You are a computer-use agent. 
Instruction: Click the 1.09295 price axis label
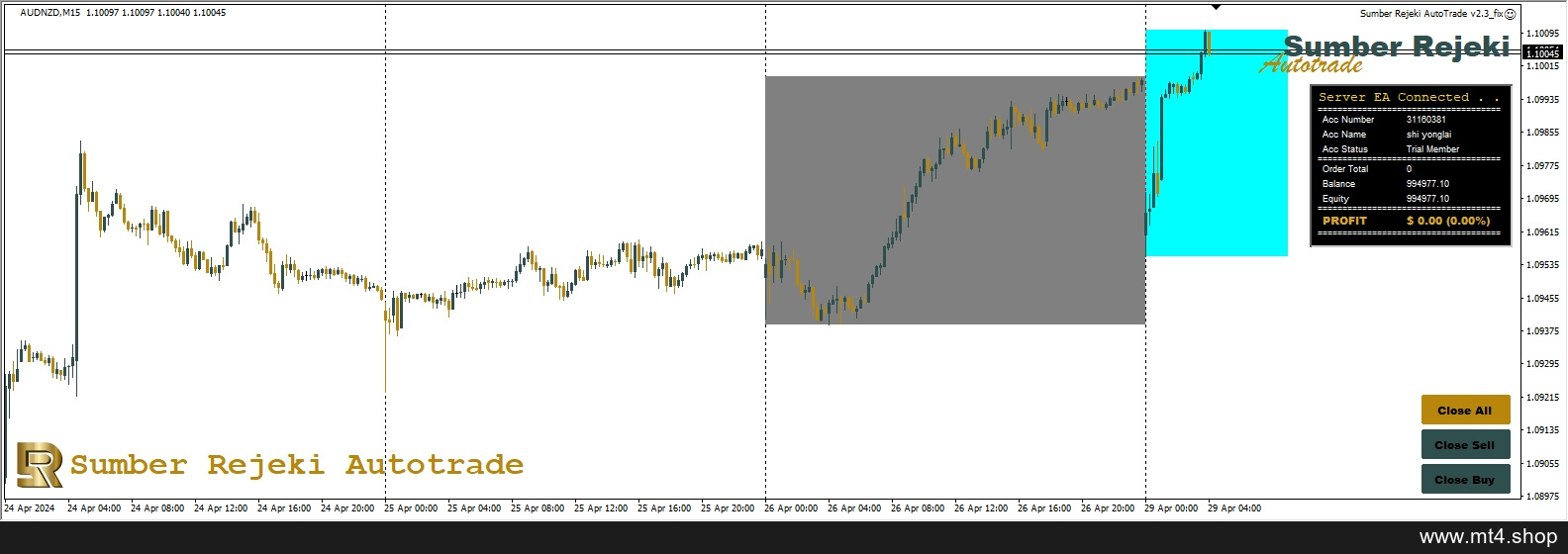coord(1543,364)
